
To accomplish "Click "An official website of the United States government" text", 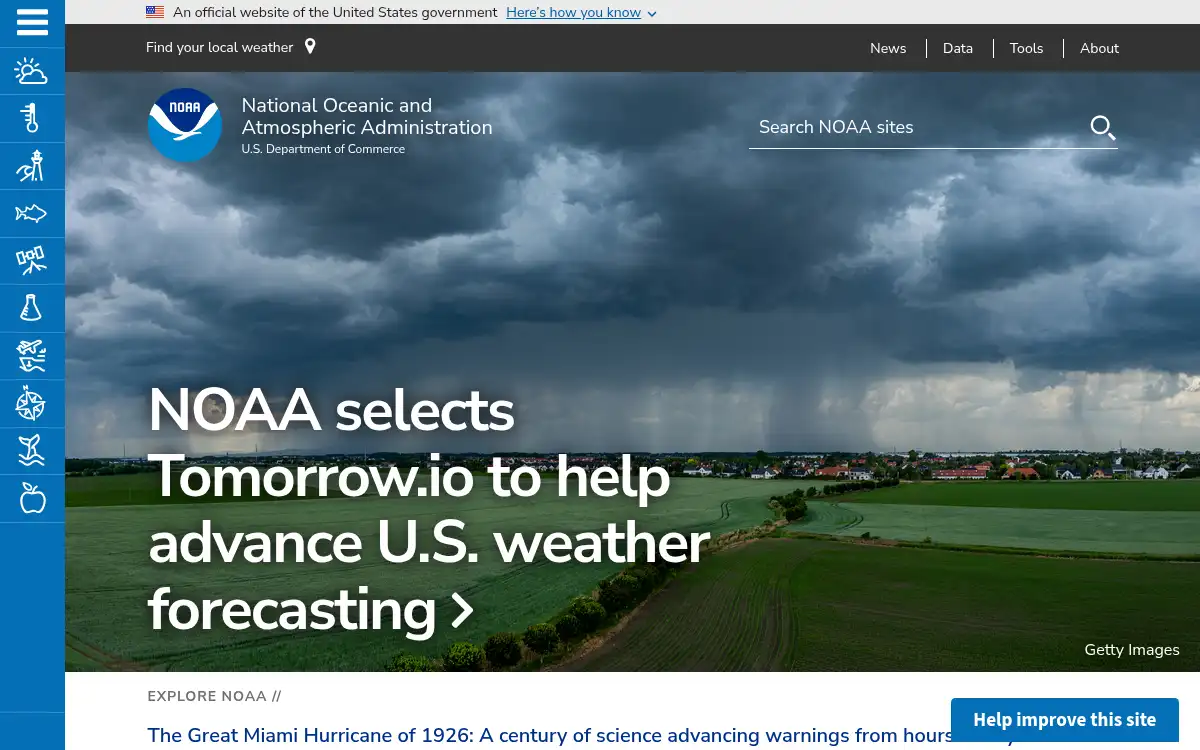I will (x=335, y=13).
